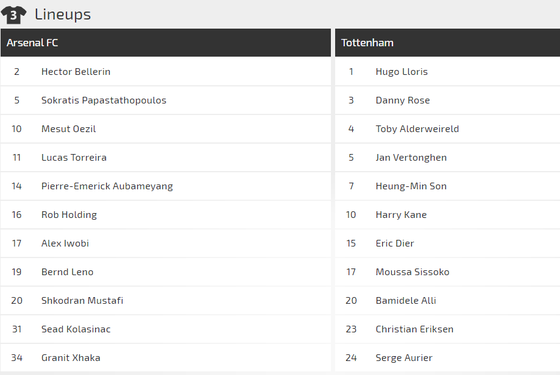Click the jersey icon beside Lineups
Viewport: 560px width, 375px height.
pos(14,15)
